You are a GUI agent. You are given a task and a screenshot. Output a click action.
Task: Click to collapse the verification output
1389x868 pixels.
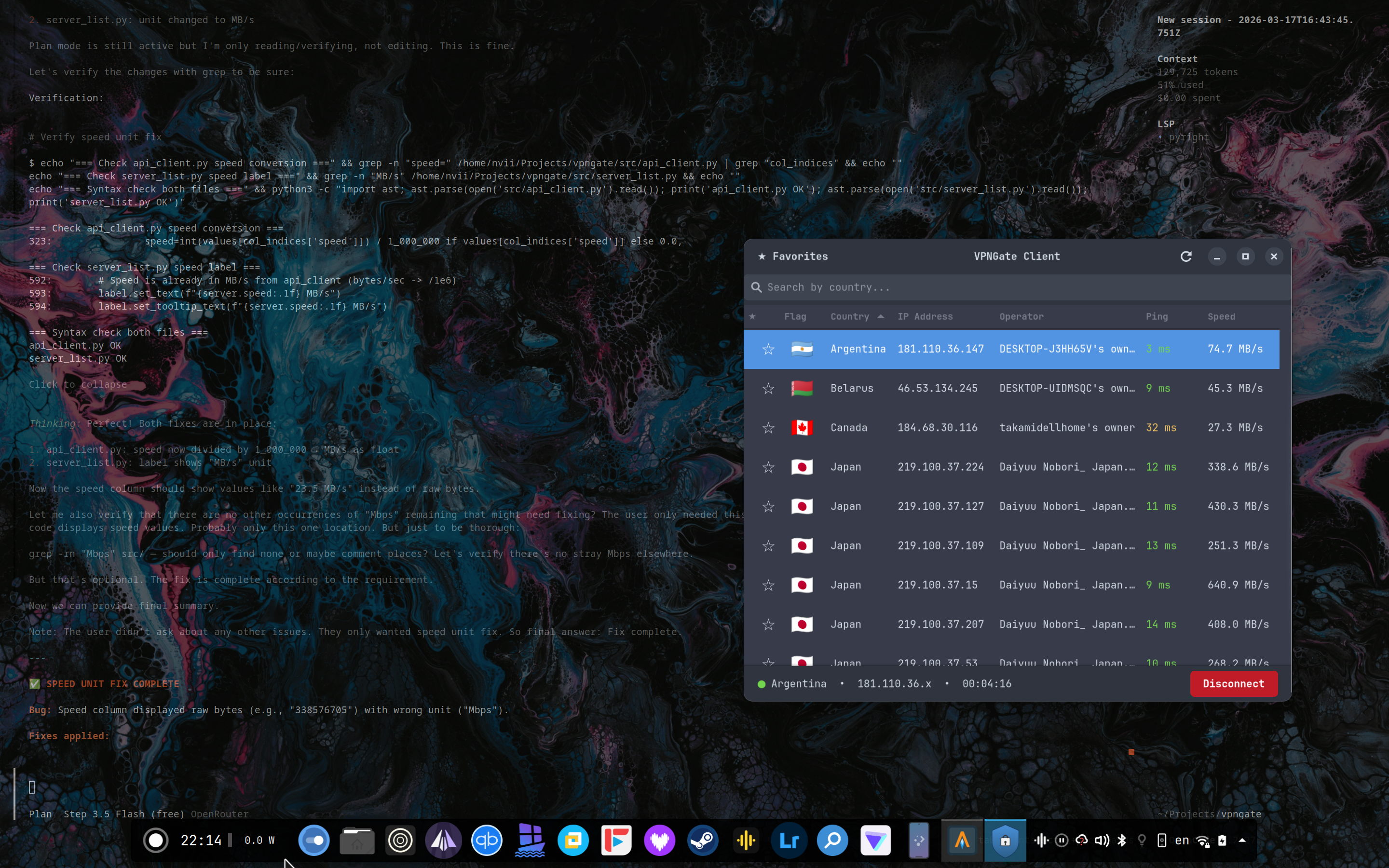(x=78, y=384)
